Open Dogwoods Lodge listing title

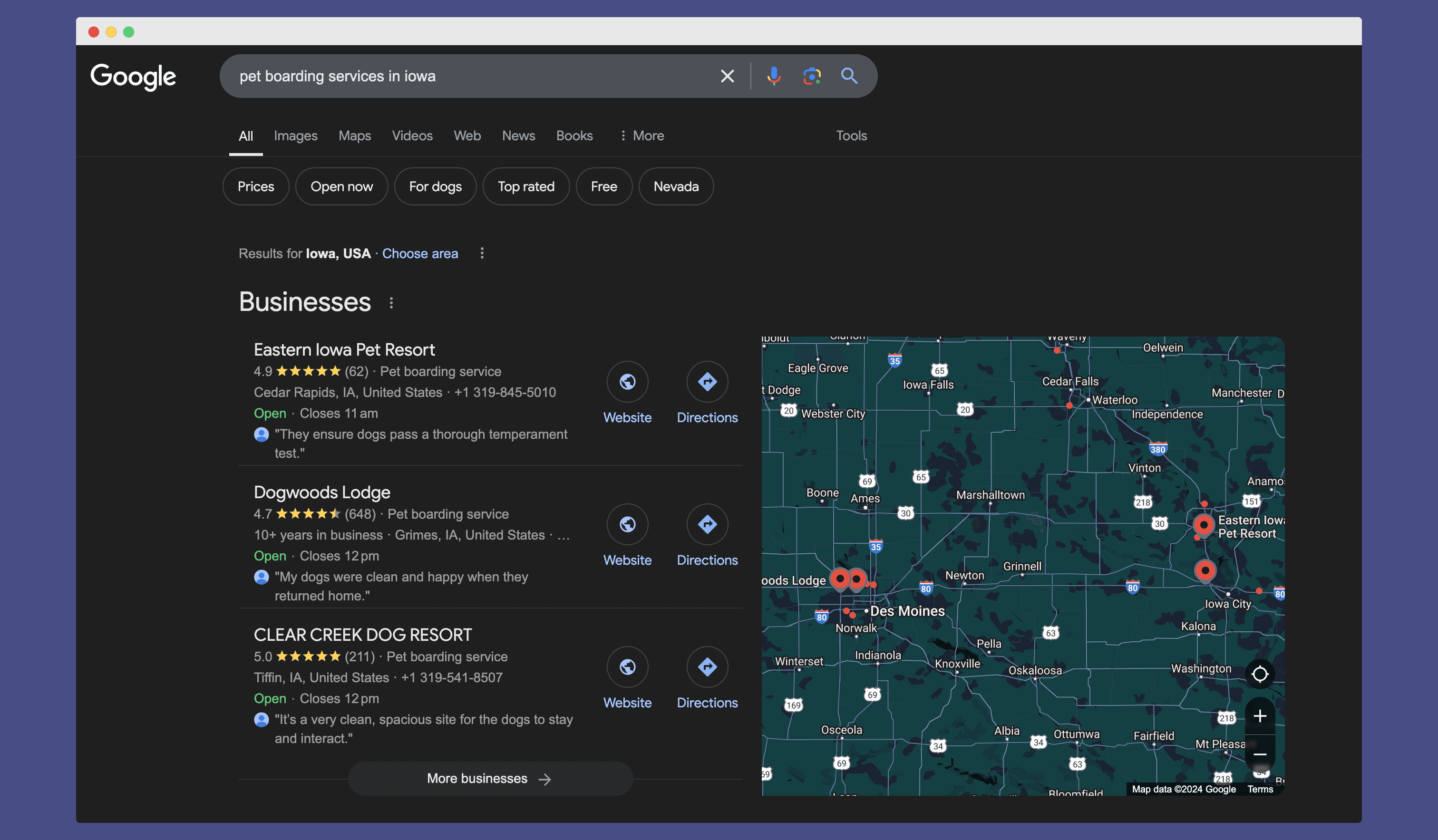coord(322,492)
